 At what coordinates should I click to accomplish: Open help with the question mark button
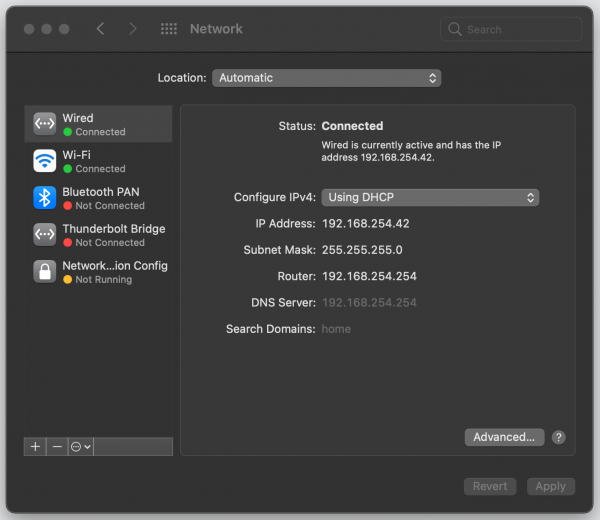(x=558, y=437)
